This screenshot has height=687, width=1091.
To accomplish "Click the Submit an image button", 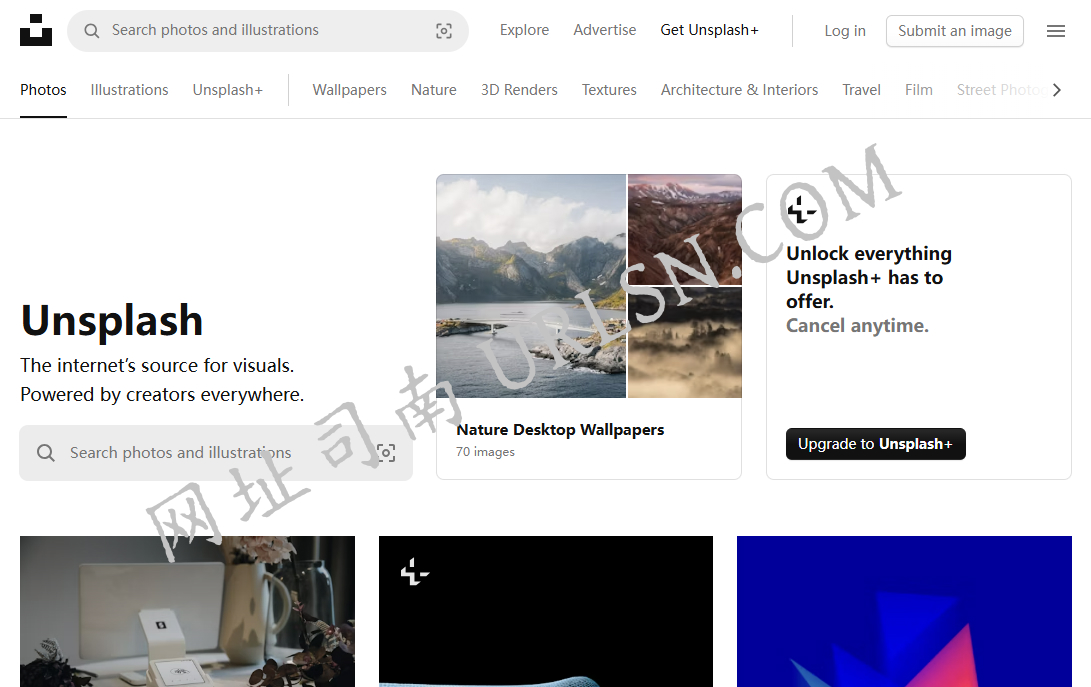I will point(954,31).
